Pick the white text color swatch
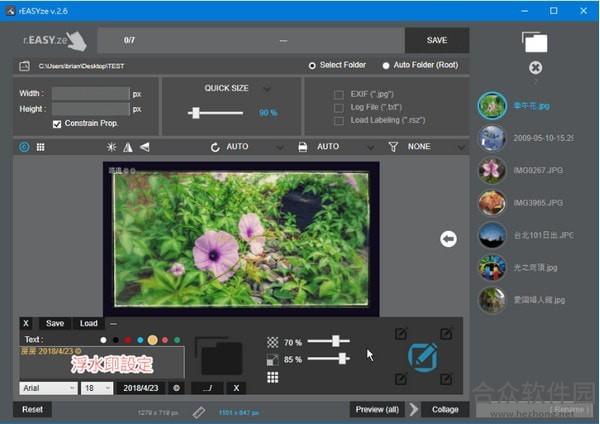 click(x=103, y=340)
